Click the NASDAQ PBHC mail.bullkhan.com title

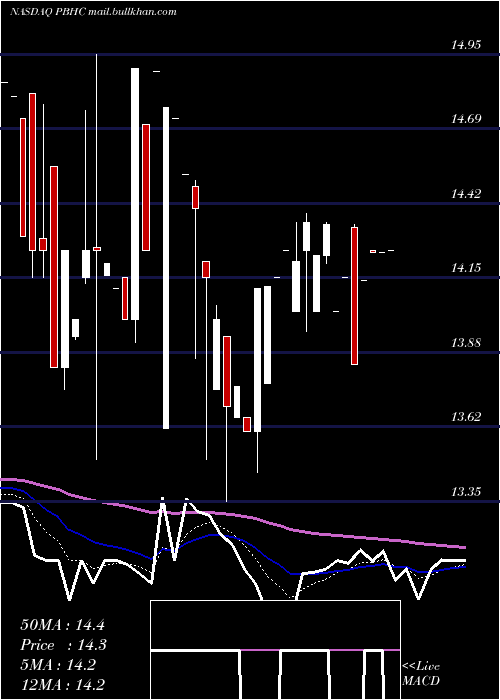coord(93,12)
